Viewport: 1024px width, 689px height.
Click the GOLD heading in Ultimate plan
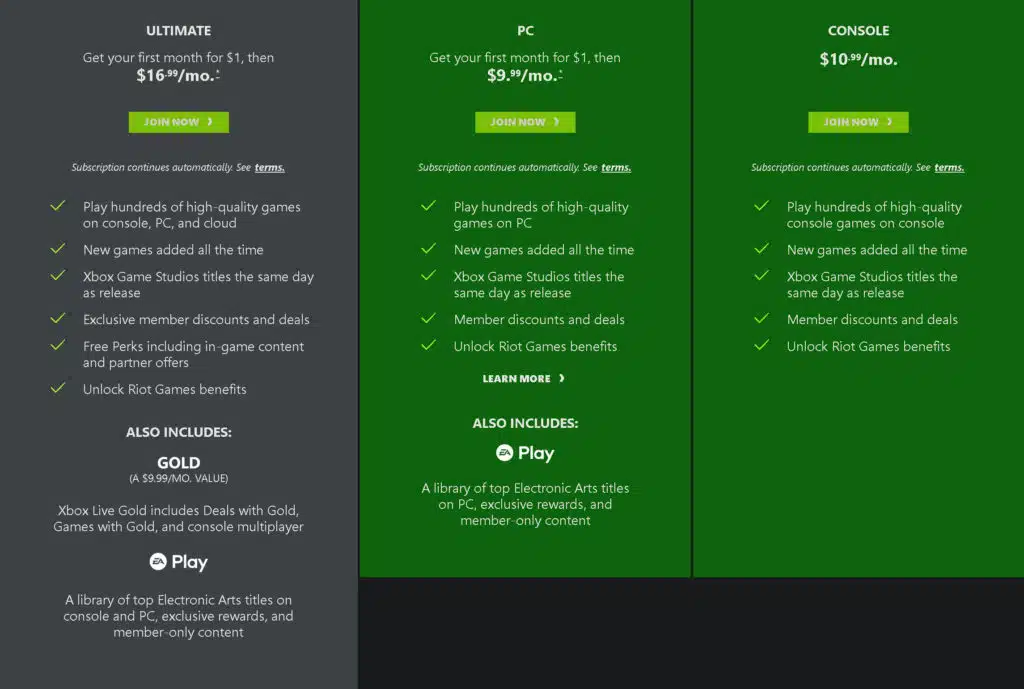pyautogui.click(x=178, y=462)
